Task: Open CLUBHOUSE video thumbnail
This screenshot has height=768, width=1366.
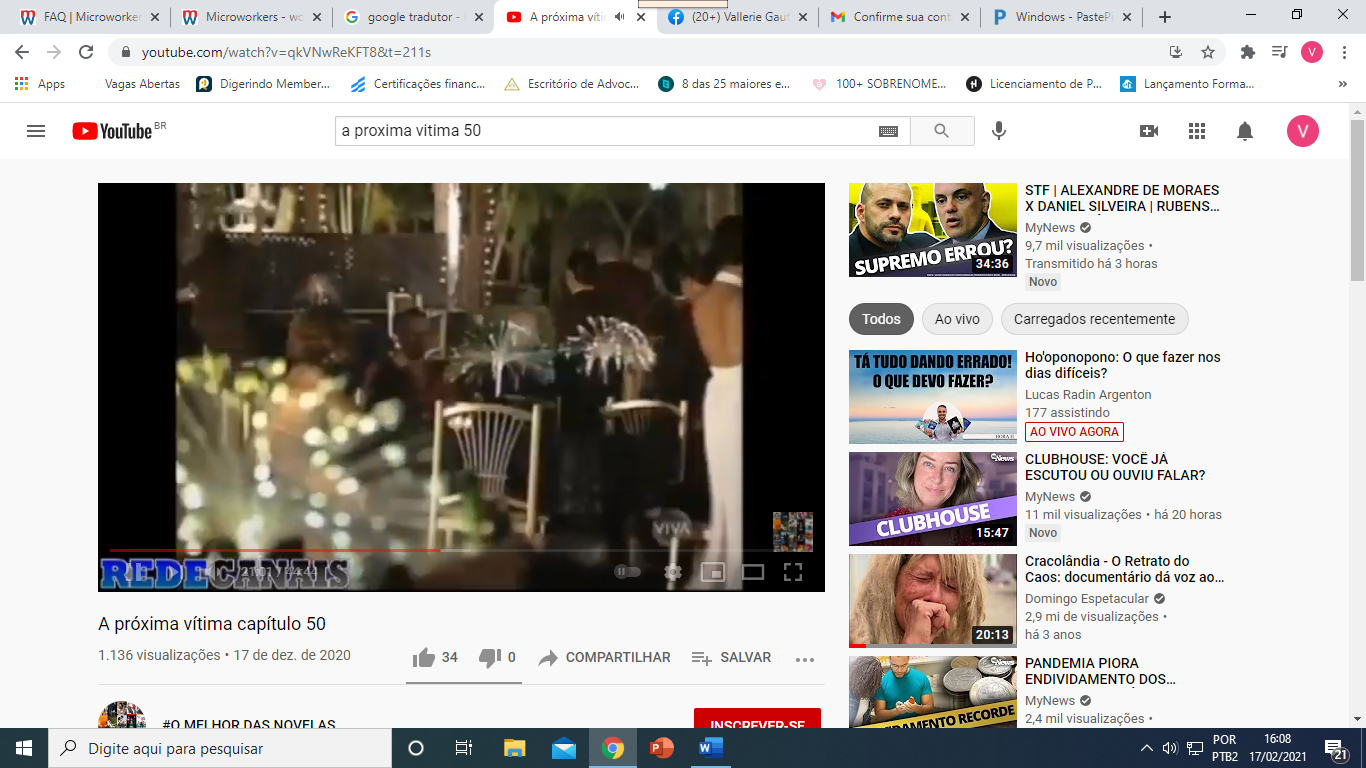Action: coord(933,499)
